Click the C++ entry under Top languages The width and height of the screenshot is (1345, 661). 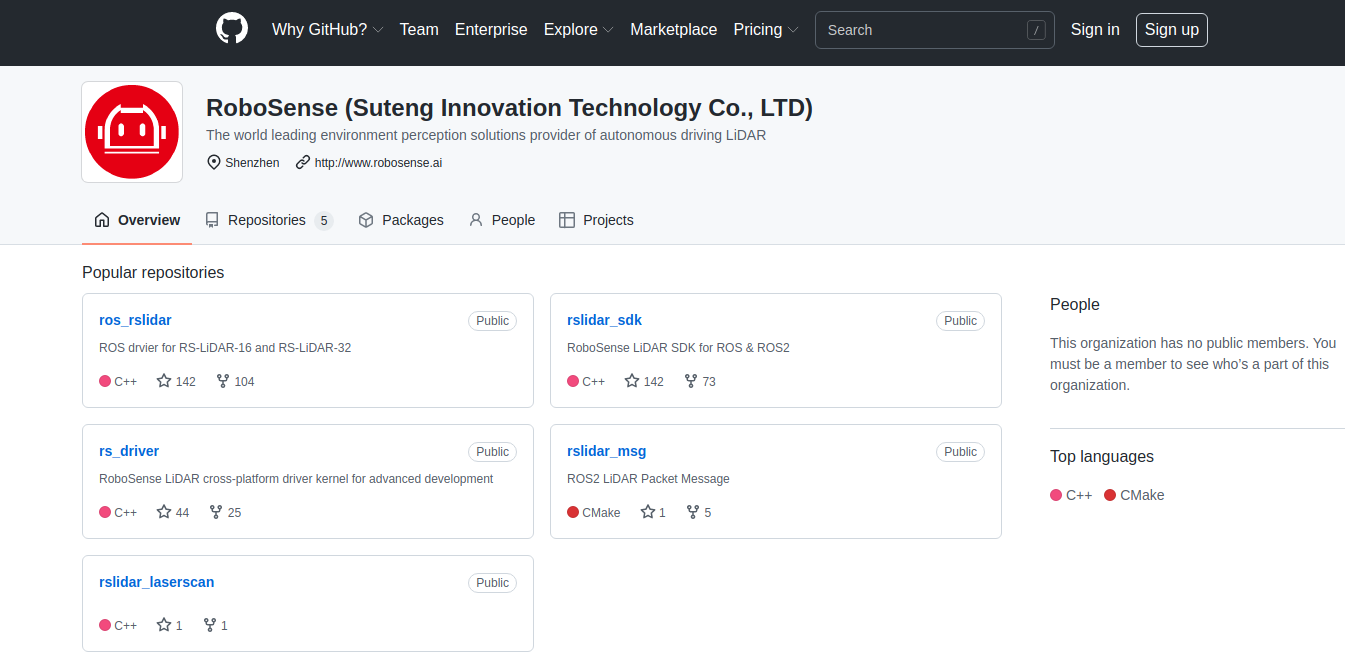1071,495
